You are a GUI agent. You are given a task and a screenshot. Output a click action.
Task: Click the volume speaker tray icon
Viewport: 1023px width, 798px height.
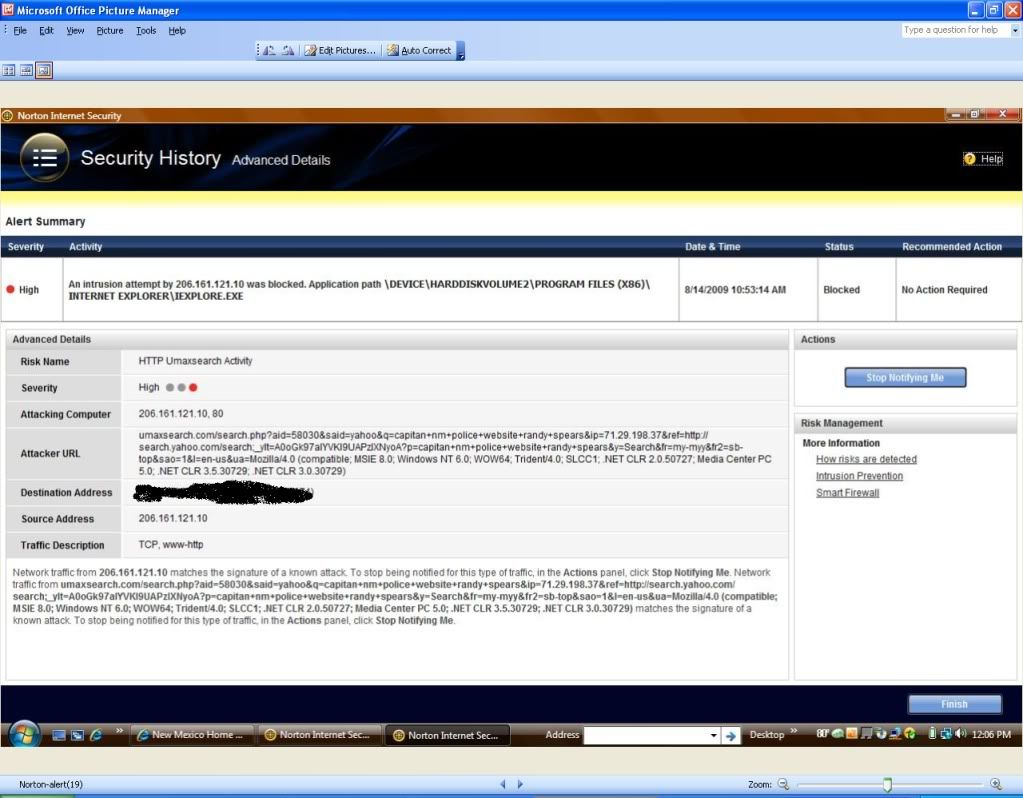(x=960, y=733)
